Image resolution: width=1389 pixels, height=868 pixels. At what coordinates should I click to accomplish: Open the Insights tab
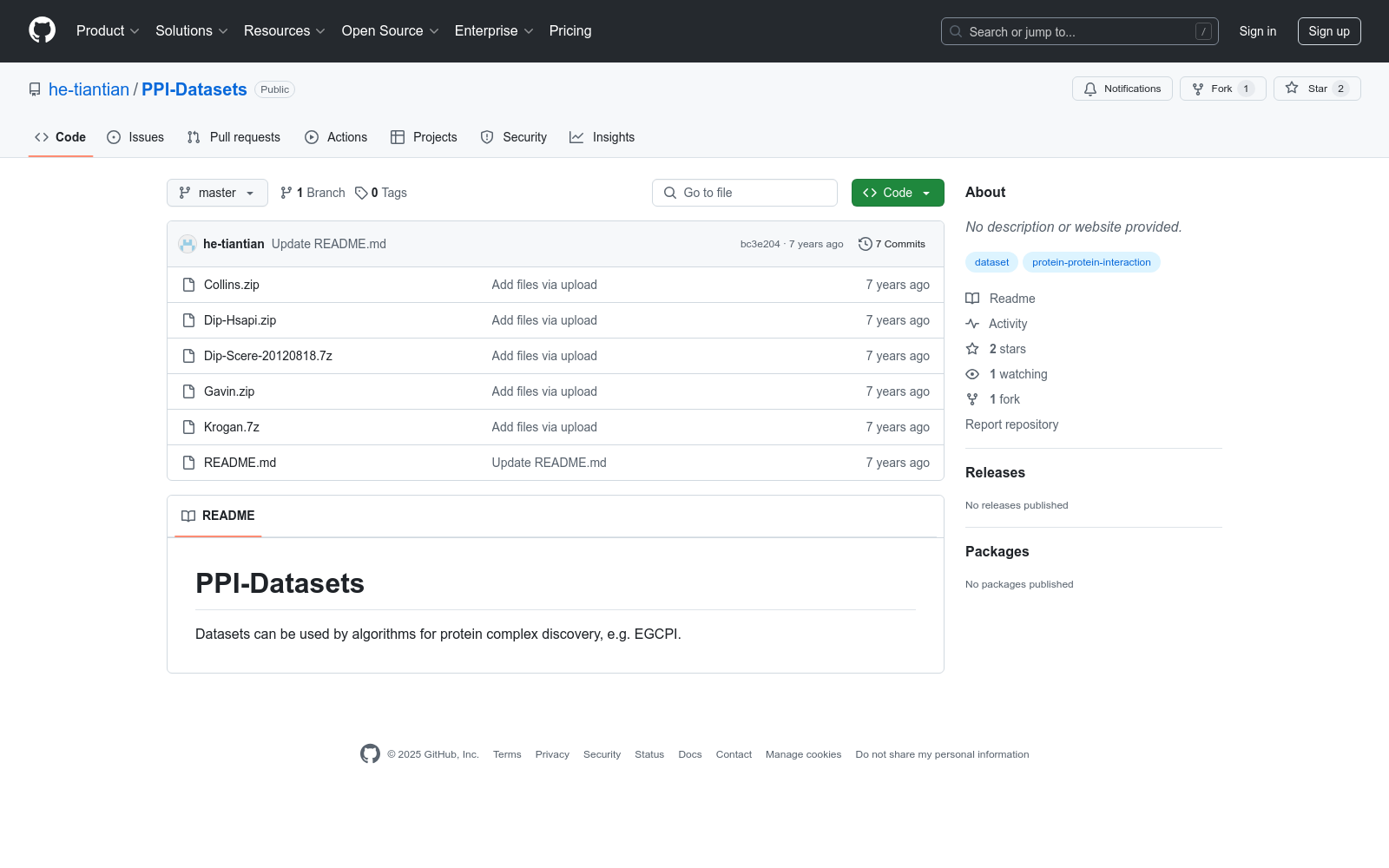click(602, 137)
